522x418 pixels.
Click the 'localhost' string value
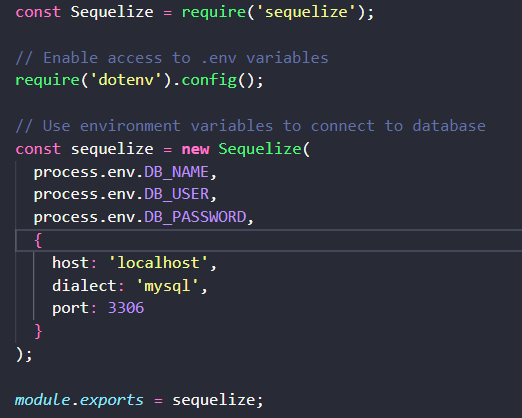point(158,263)
